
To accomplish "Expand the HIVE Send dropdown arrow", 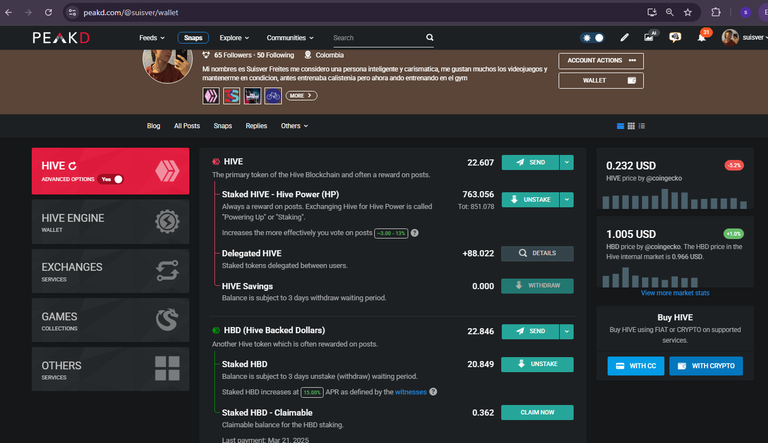I will [x=567, y=162].
